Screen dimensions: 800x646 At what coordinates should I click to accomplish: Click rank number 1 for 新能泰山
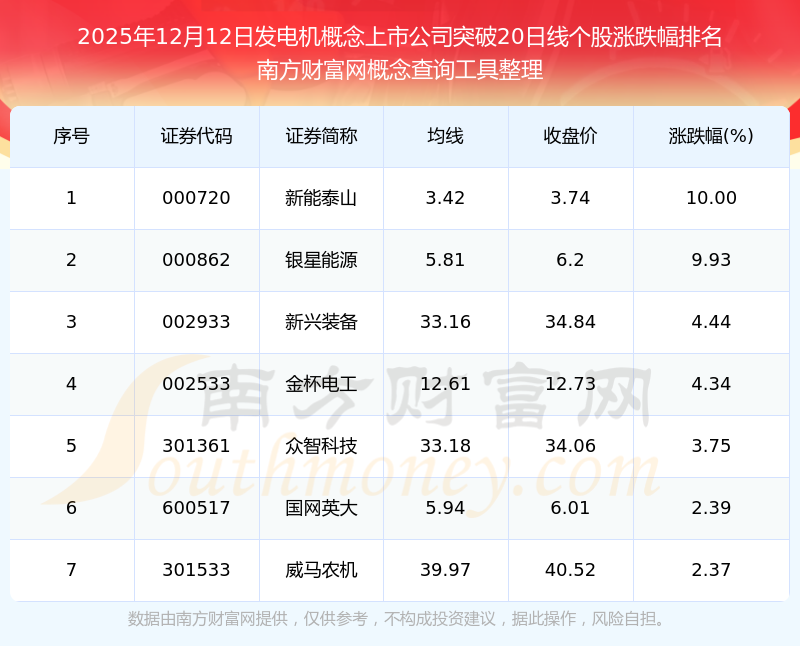(71, 198)
